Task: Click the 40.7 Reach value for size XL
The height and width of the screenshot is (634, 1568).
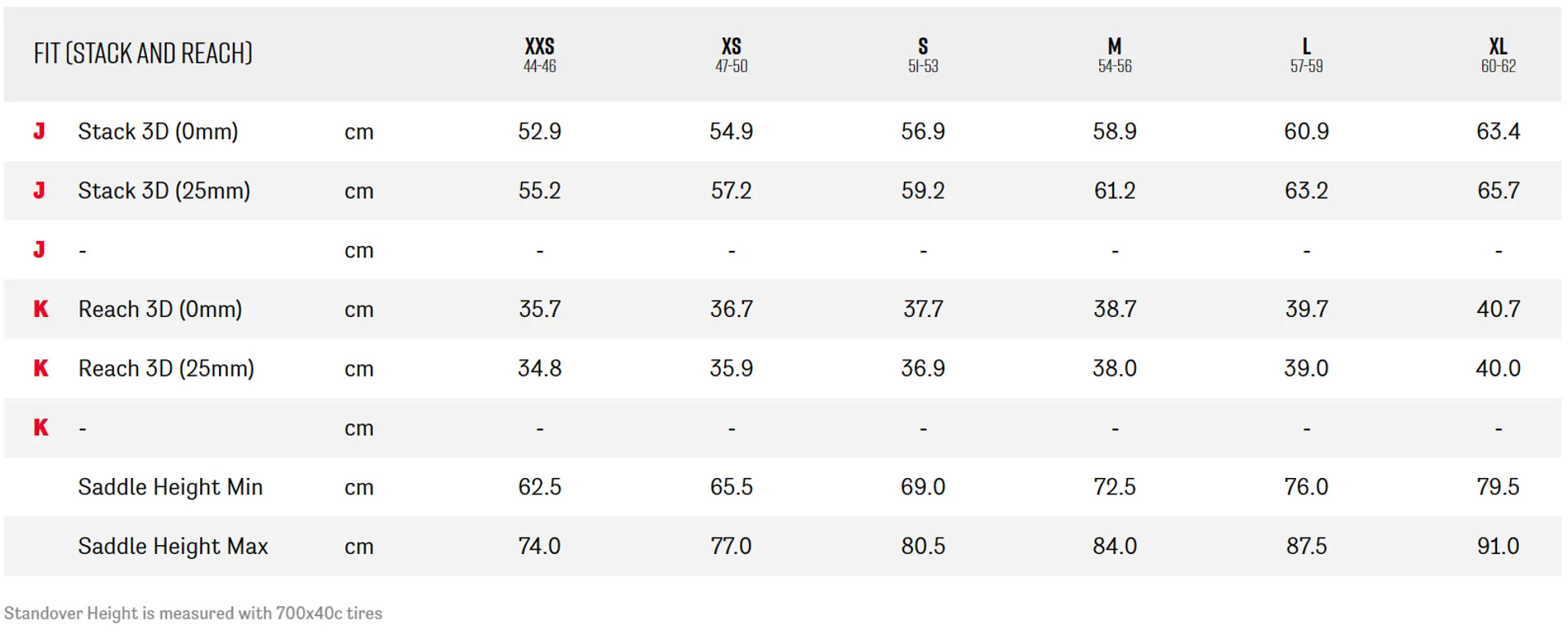Action: pyautogui.click(x=1499, y=309)
